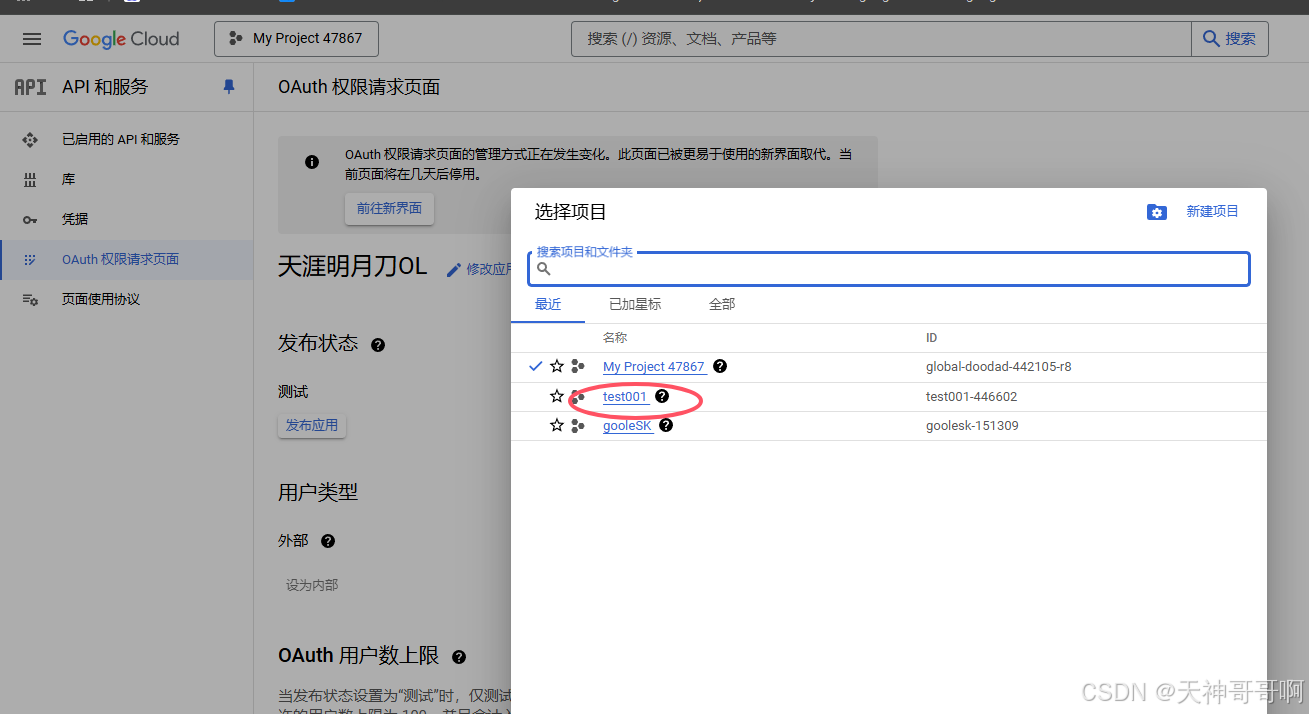This screenshot has width=1309, height=714.
Task: Click the OAuth consent sidebar icon
Action: [30, 260]
